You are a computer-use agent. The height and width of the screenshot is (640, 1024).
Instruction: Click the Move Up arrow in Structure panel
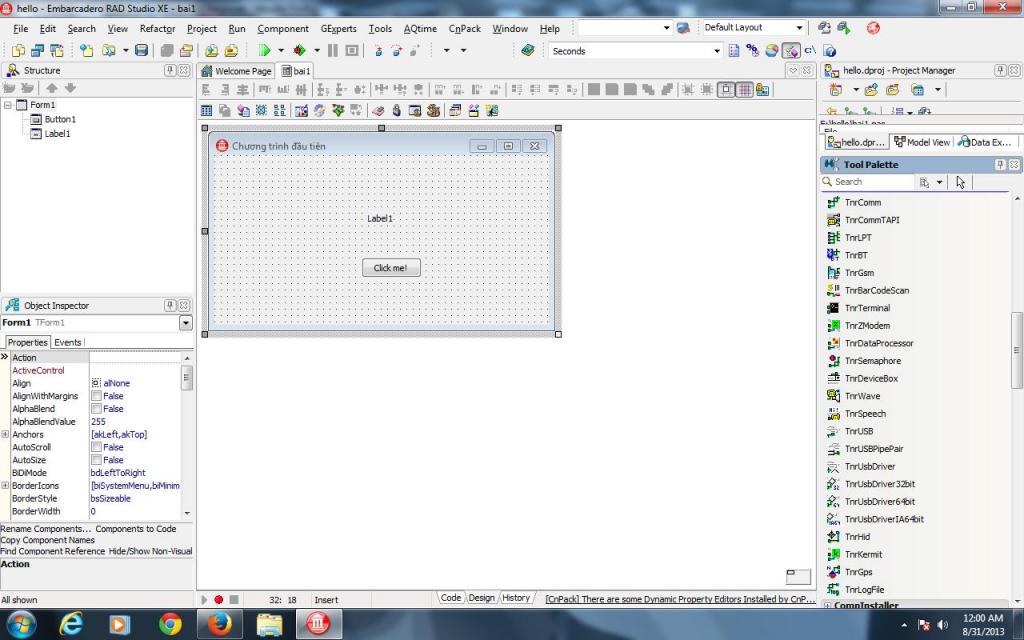(52, 88)
